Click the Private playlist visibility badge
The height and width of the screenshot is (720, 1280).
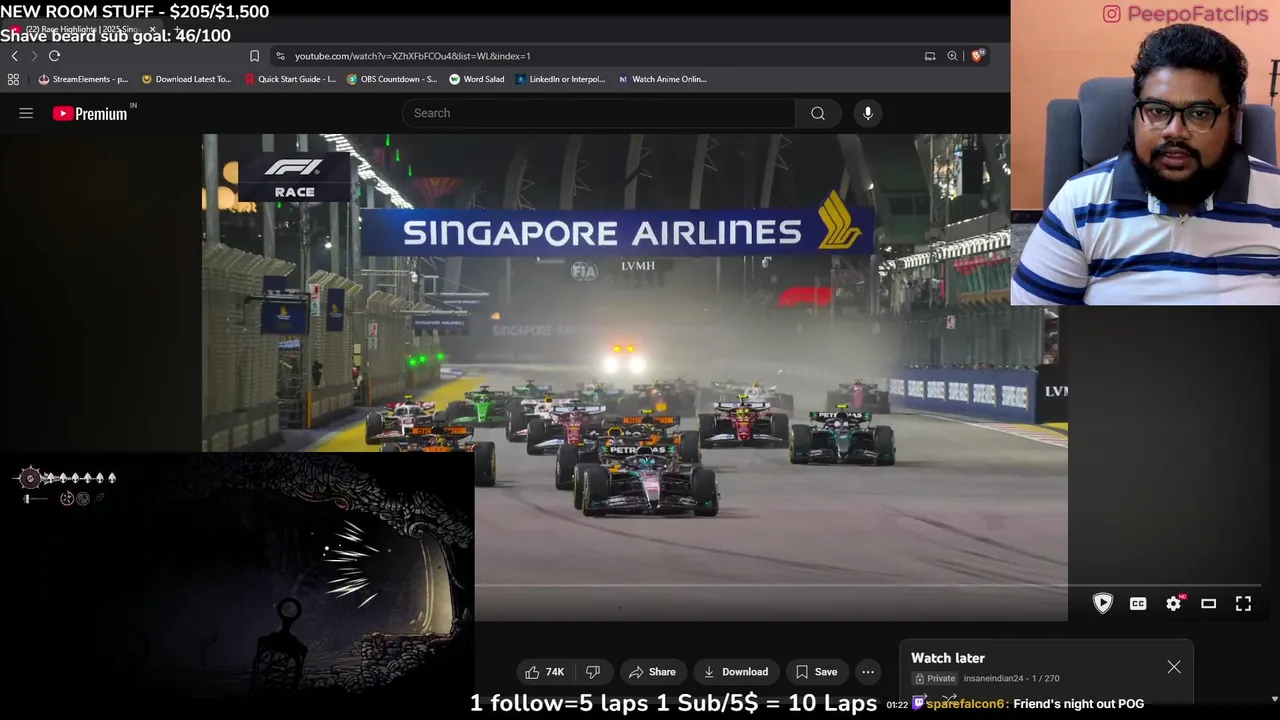(x=934, y=678)
